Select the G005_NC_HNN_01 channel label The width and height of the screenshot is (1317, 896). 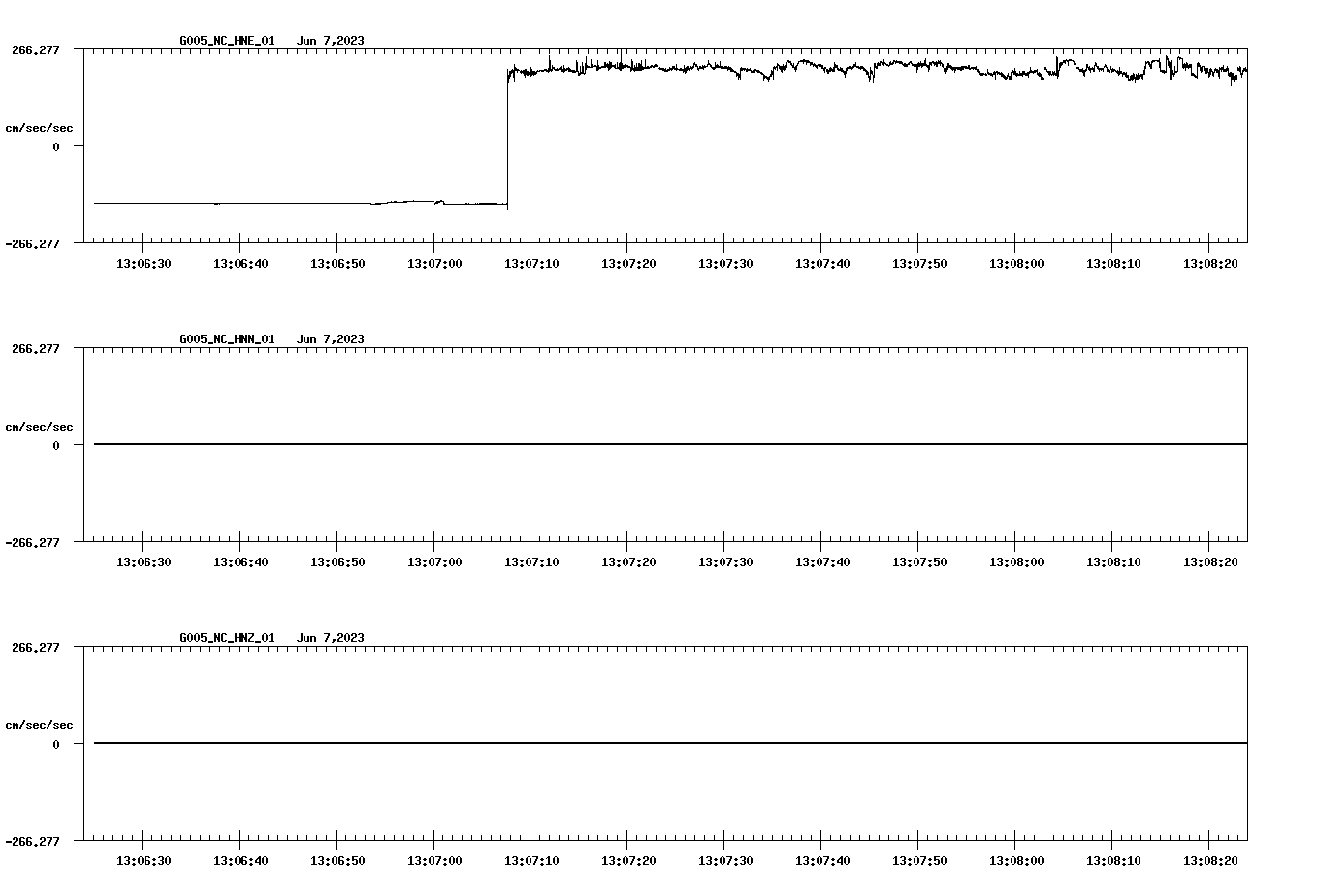click(x=225, y=338)
